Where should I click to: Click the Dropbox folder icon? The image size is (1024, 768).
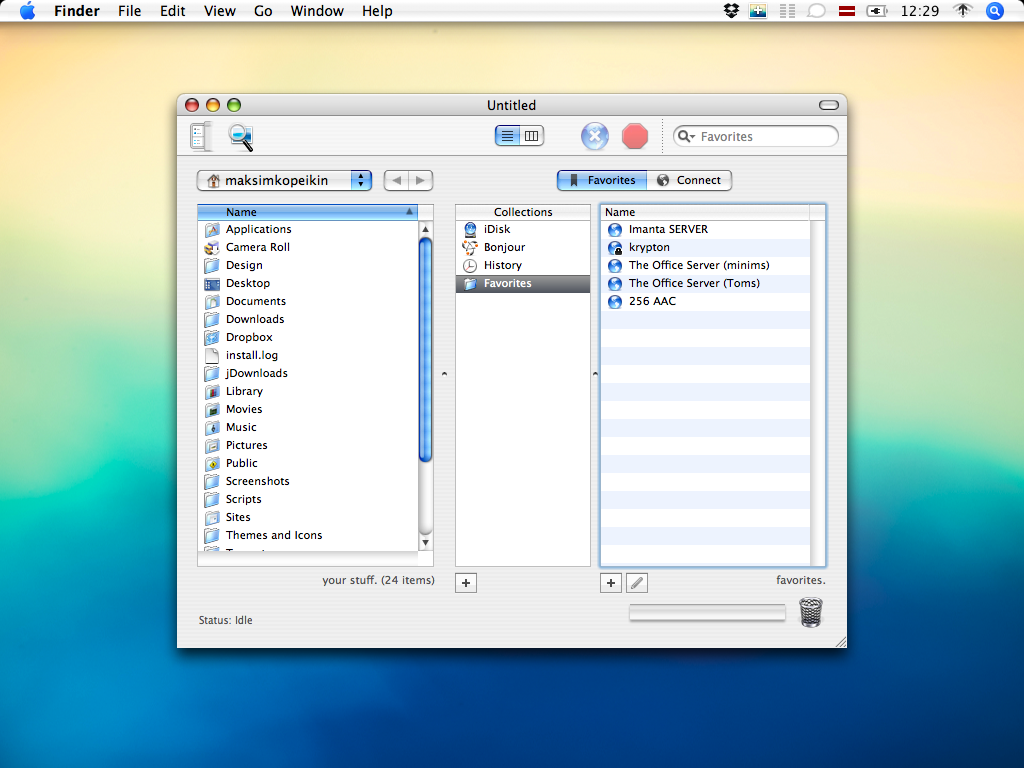(212, 338)
